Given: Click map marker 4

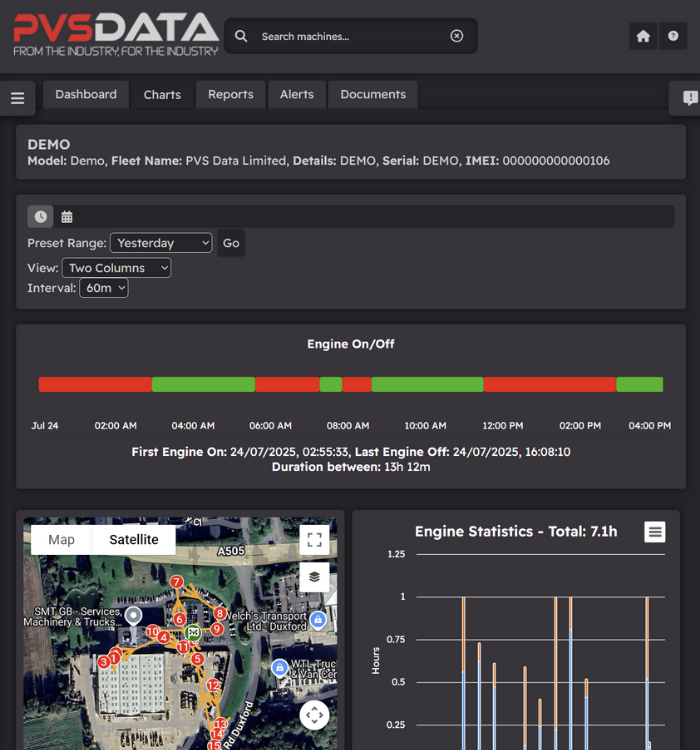Looking at the screenshot, I should click(164, 638).
